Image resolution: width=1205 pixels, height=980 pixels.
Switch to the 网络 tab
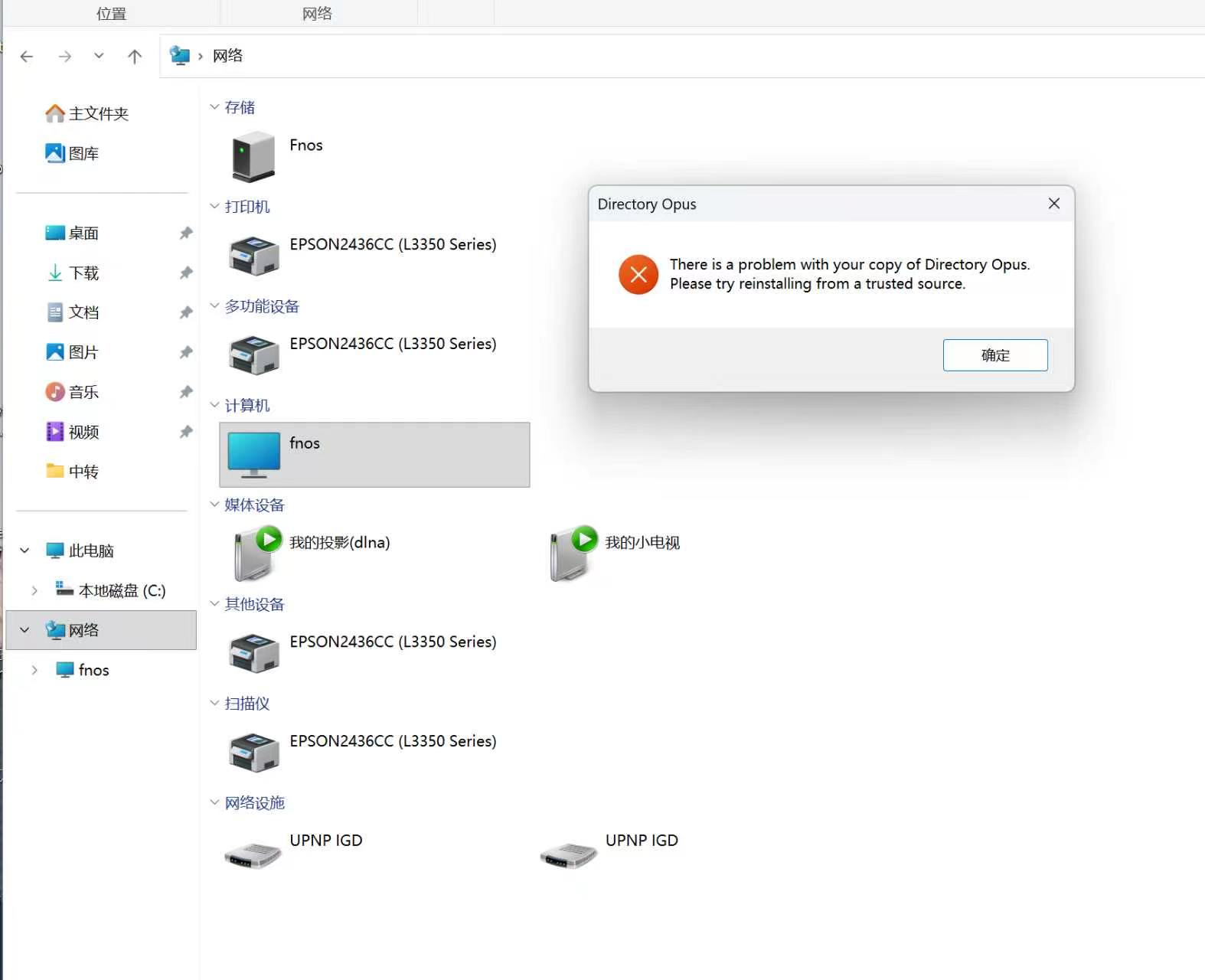317,13
